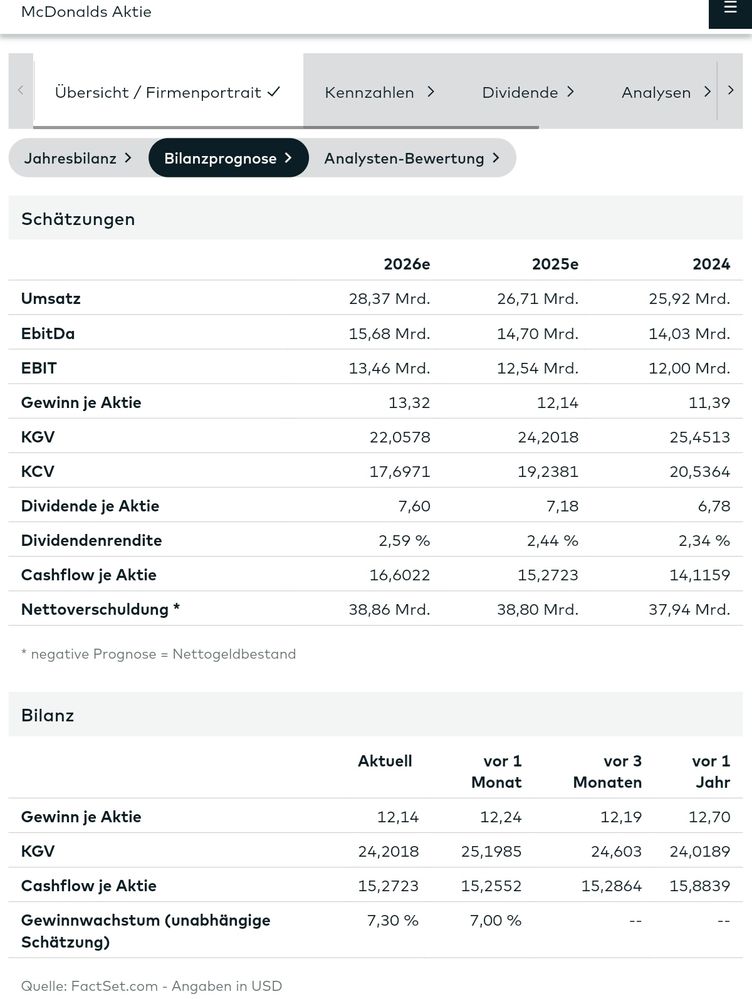Open Analysten-Bewertung section
Screen dimensions: 752x999
coord(412,158)
